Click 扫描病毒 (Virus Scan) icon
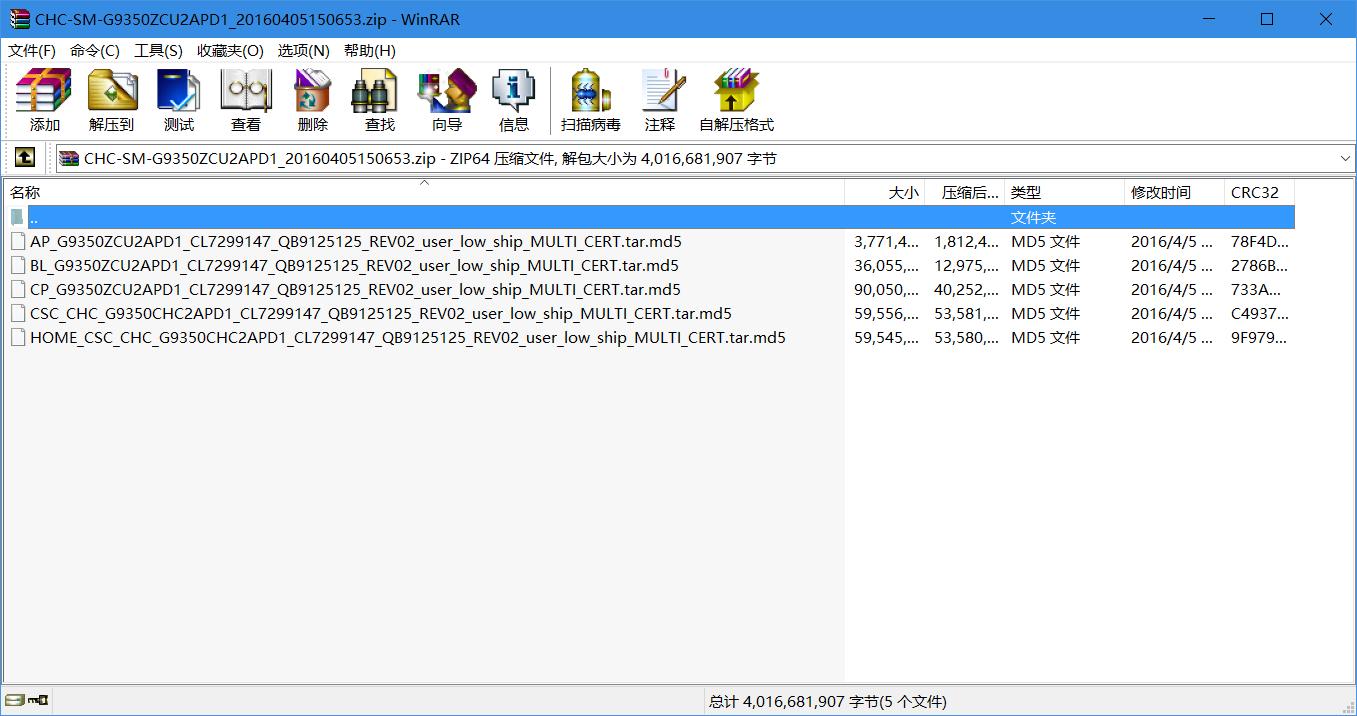The height and width of the screenshot is (716, 1357). pyautogui.click(x=590, y=100)
